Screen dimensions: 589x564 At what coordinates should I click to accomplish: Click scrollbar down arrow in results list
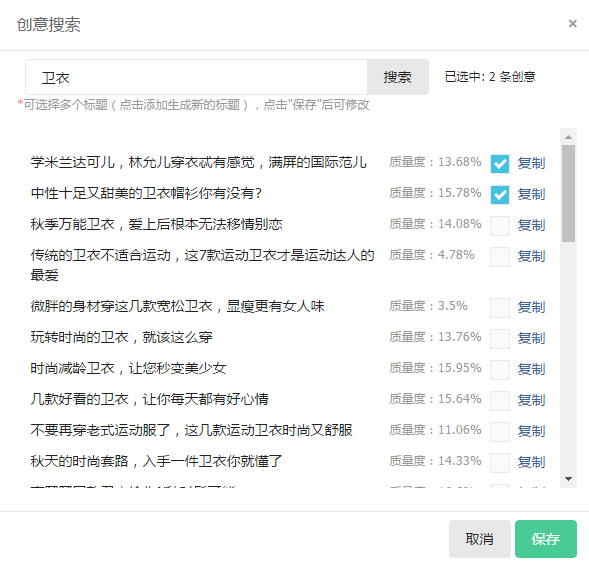(568, 479)
